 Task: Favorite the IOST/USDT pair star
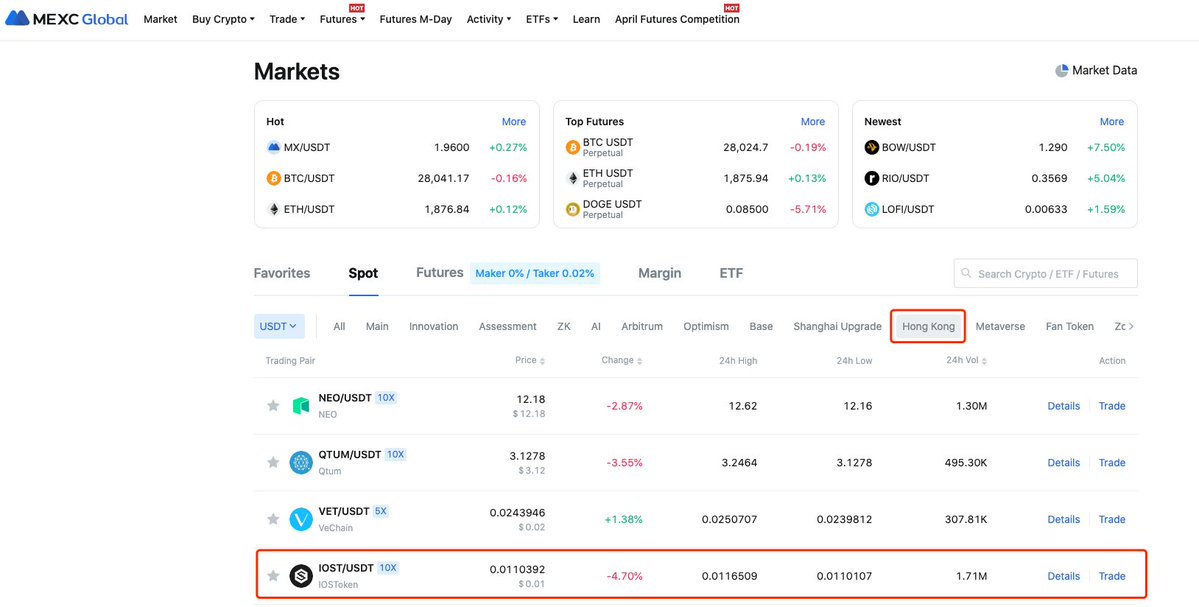[x=273, y=576]
